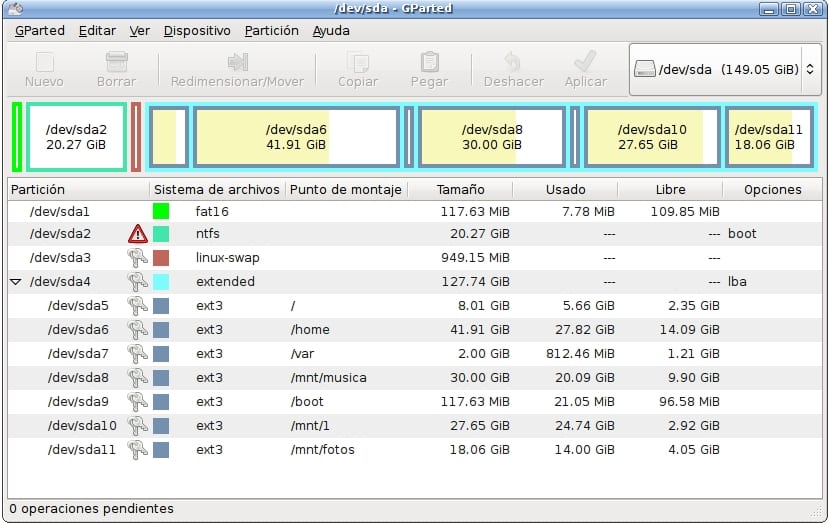Click the 109.85 MiB free value

[685, 211]
